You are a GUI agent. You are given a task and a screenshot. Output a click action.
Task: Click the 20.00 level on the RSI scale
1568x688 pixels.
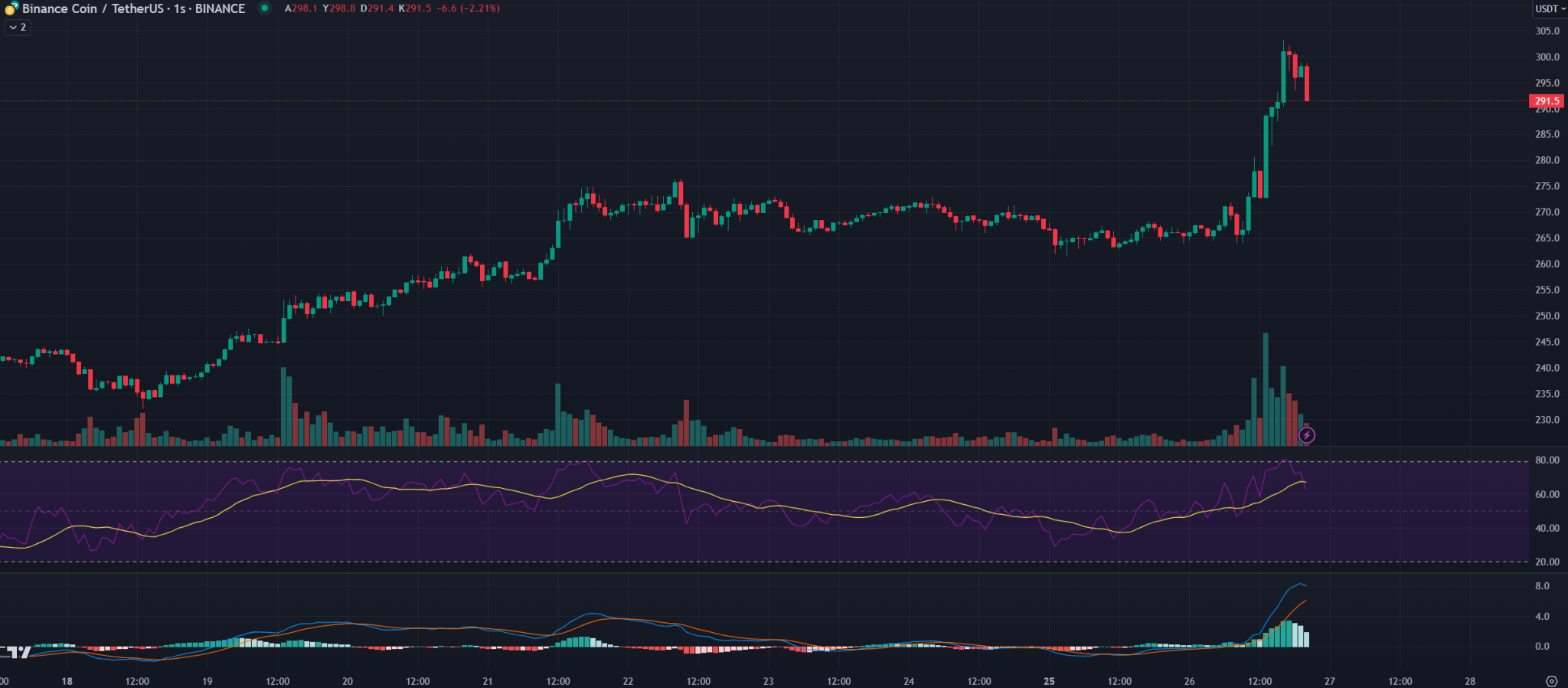coord(1547,562)
